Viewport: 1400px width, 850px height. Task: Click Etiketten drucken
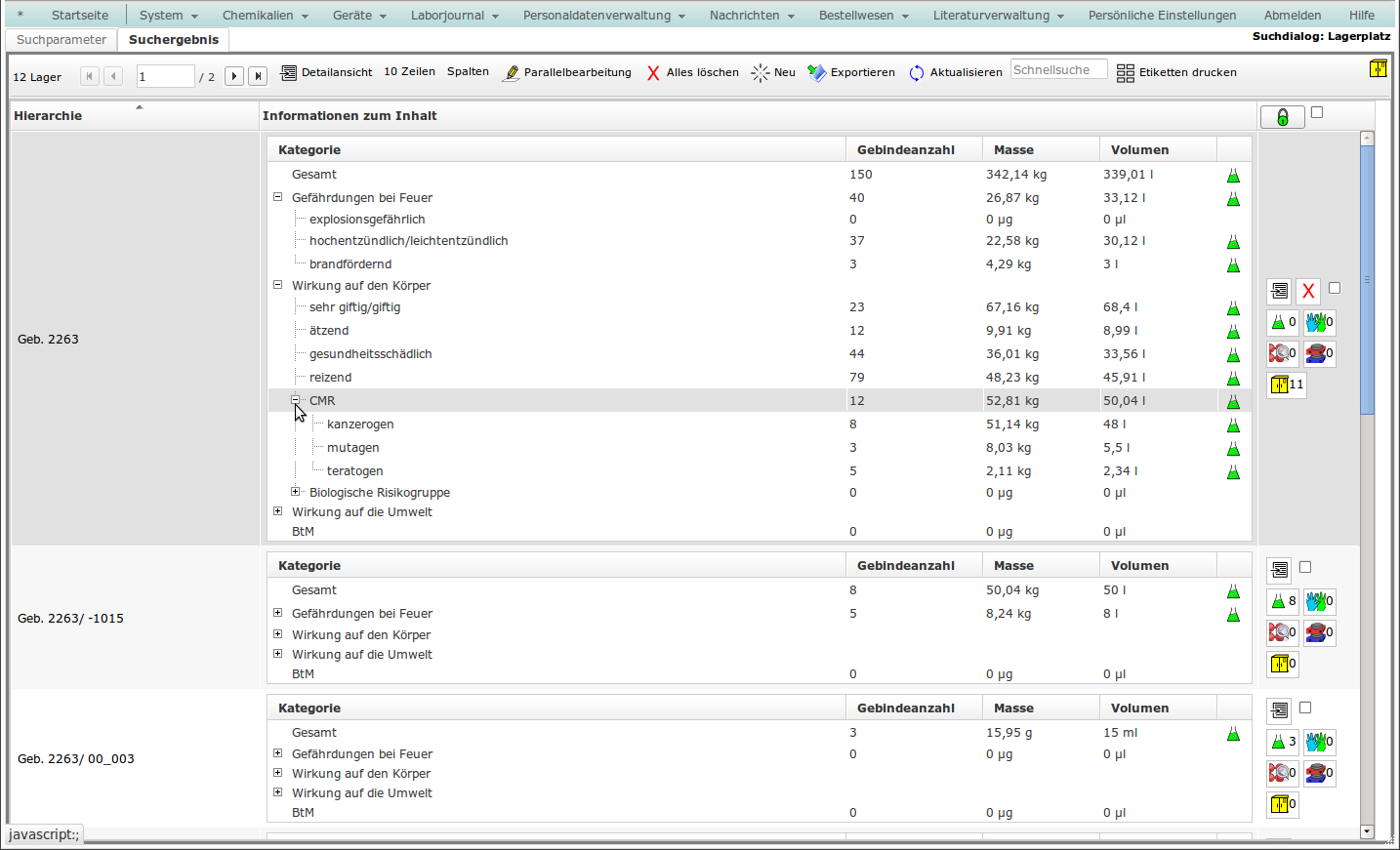coord(1176,73)
